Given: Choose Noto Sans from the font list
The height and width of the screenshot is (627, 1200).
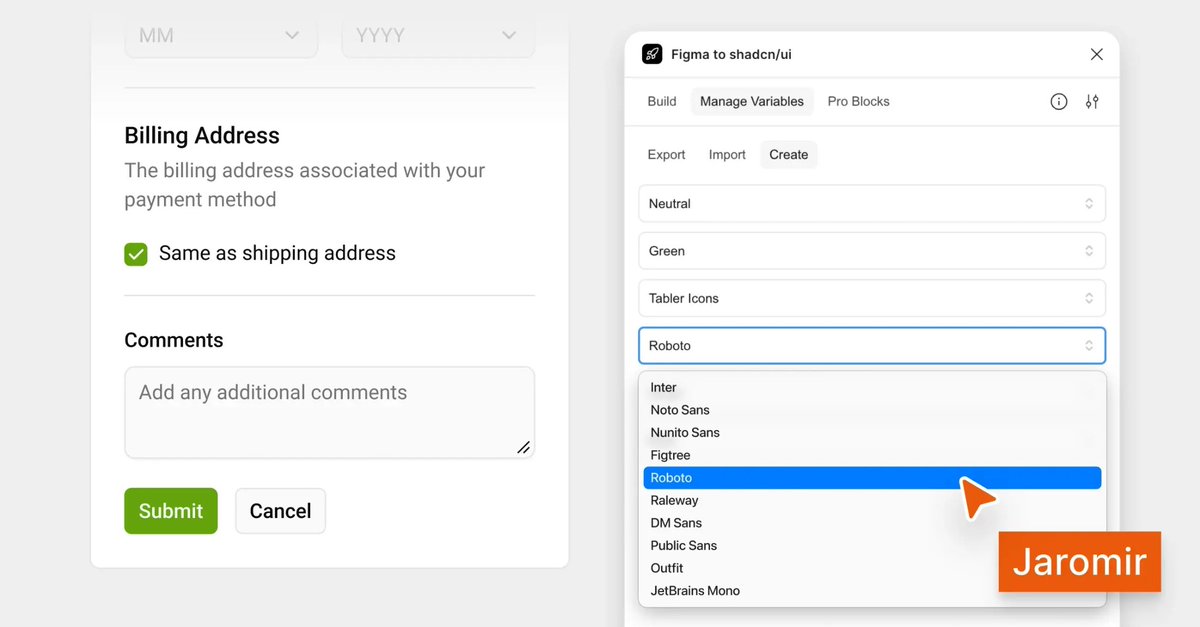Looking at the screenshot, I should tap(872, 410).
